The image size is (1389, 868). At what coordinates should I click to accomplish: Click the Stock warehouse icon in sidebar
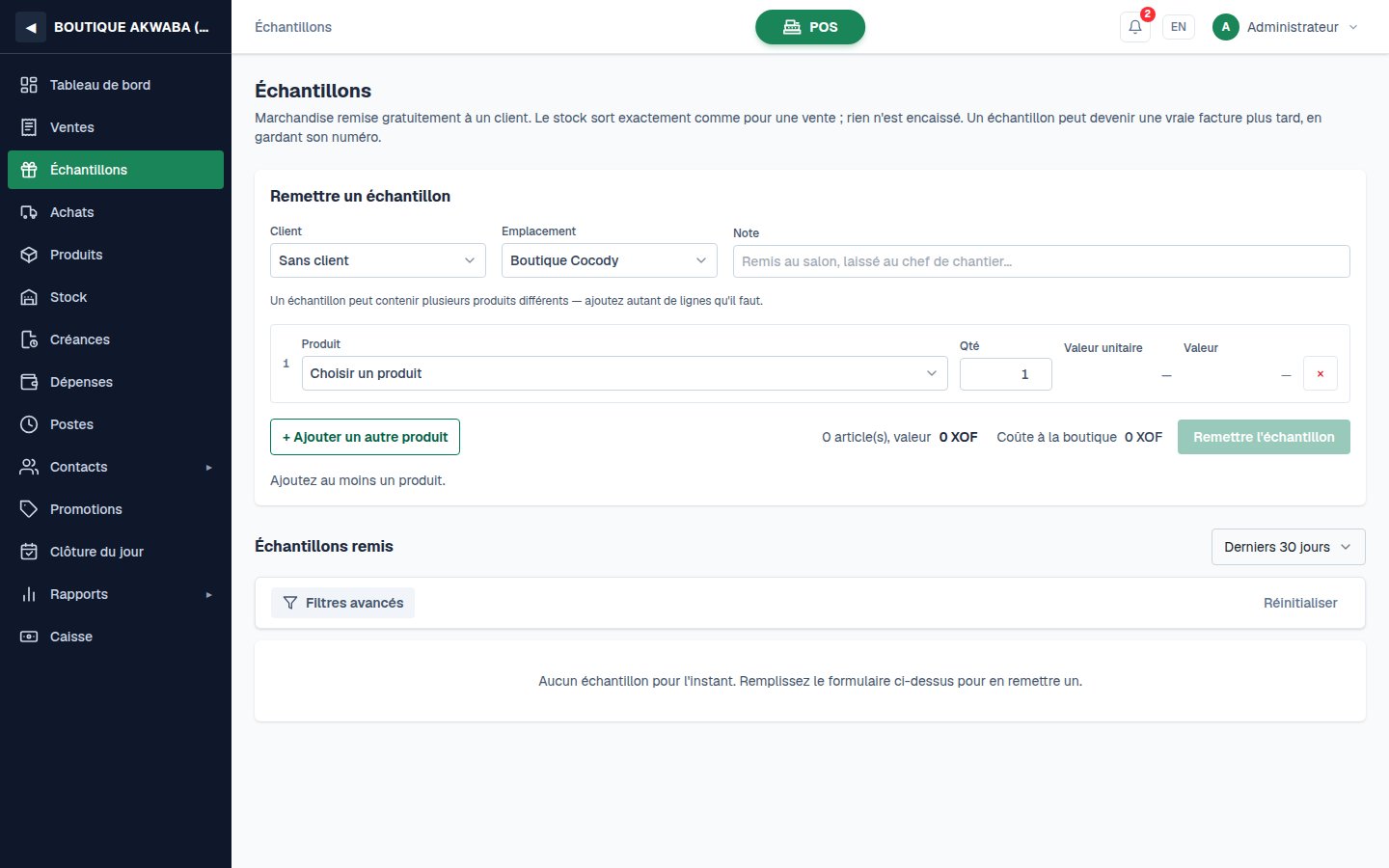[29, 297]
